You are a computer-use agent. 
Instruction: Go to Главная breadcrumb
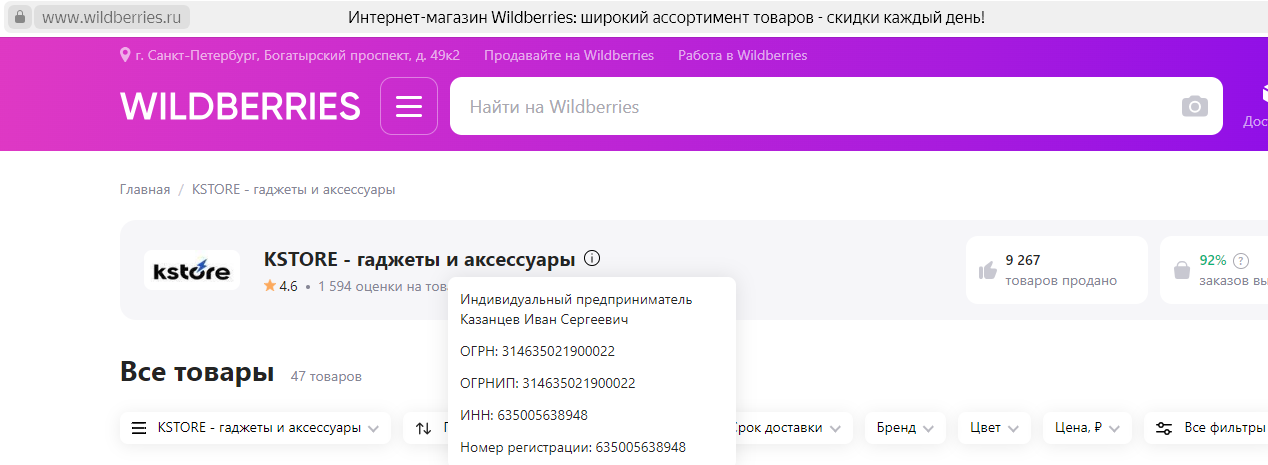[145, 189]
